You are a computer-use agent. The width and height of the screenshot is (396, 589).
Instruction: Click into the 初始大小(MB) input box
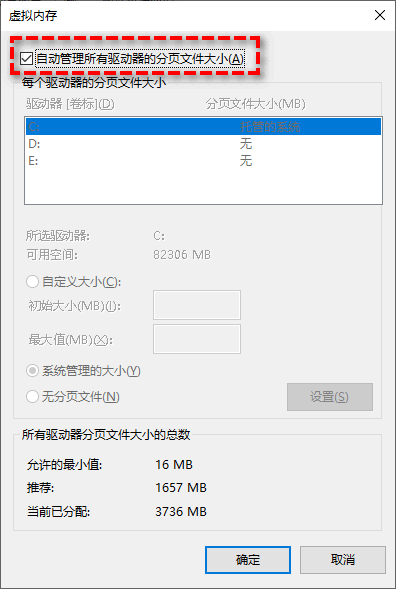(x=197, y=305)
